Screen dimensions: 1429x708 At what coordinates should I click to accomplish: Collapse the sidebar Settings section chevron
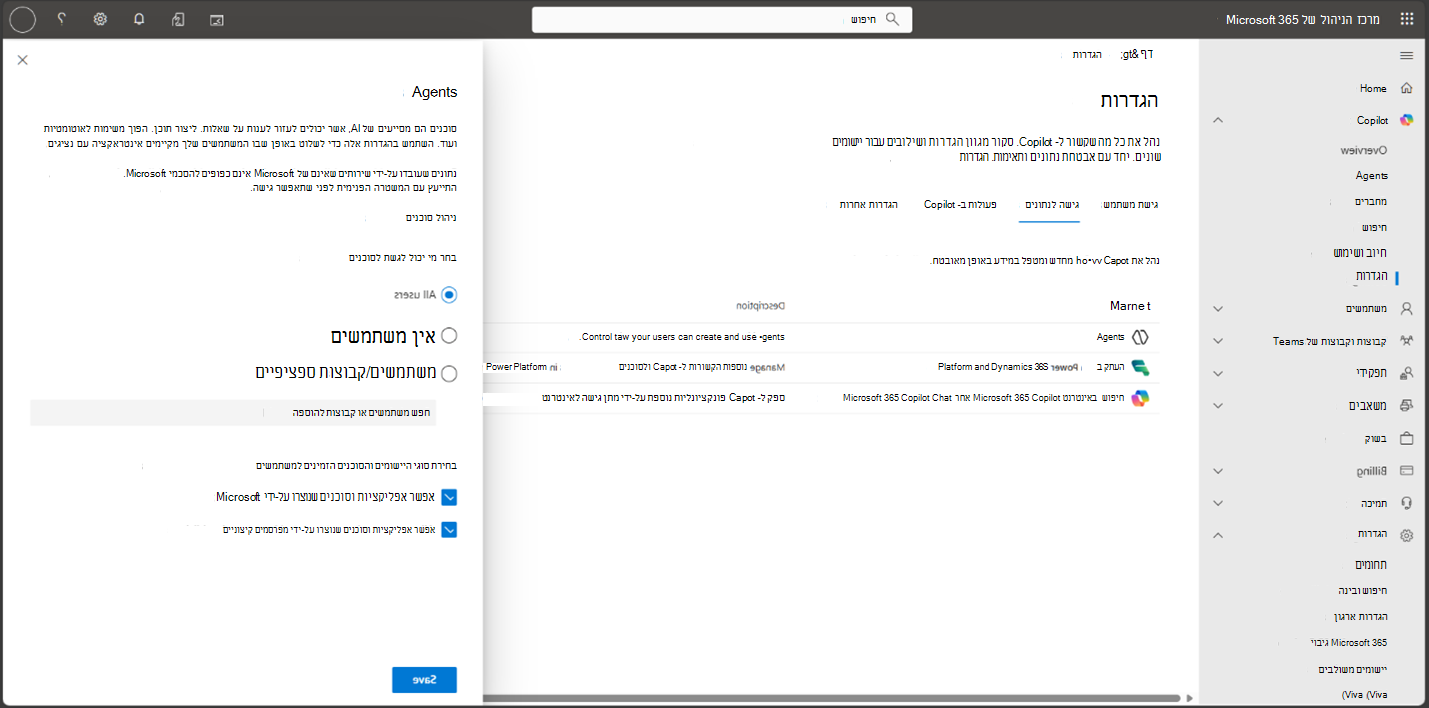point(1218,535)
